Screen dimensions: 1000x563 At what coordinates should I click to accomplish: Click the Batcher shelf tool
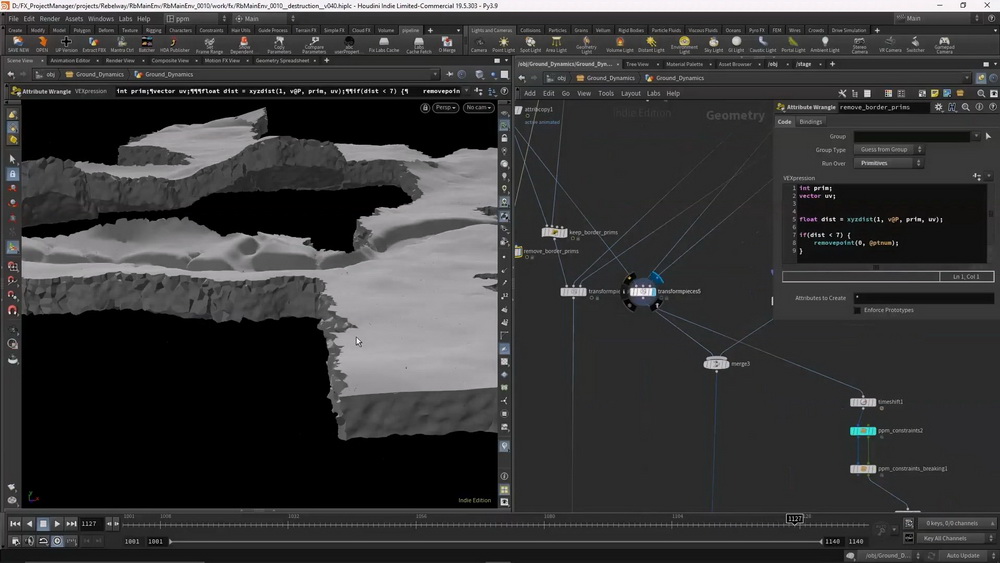tap(147, 44)
